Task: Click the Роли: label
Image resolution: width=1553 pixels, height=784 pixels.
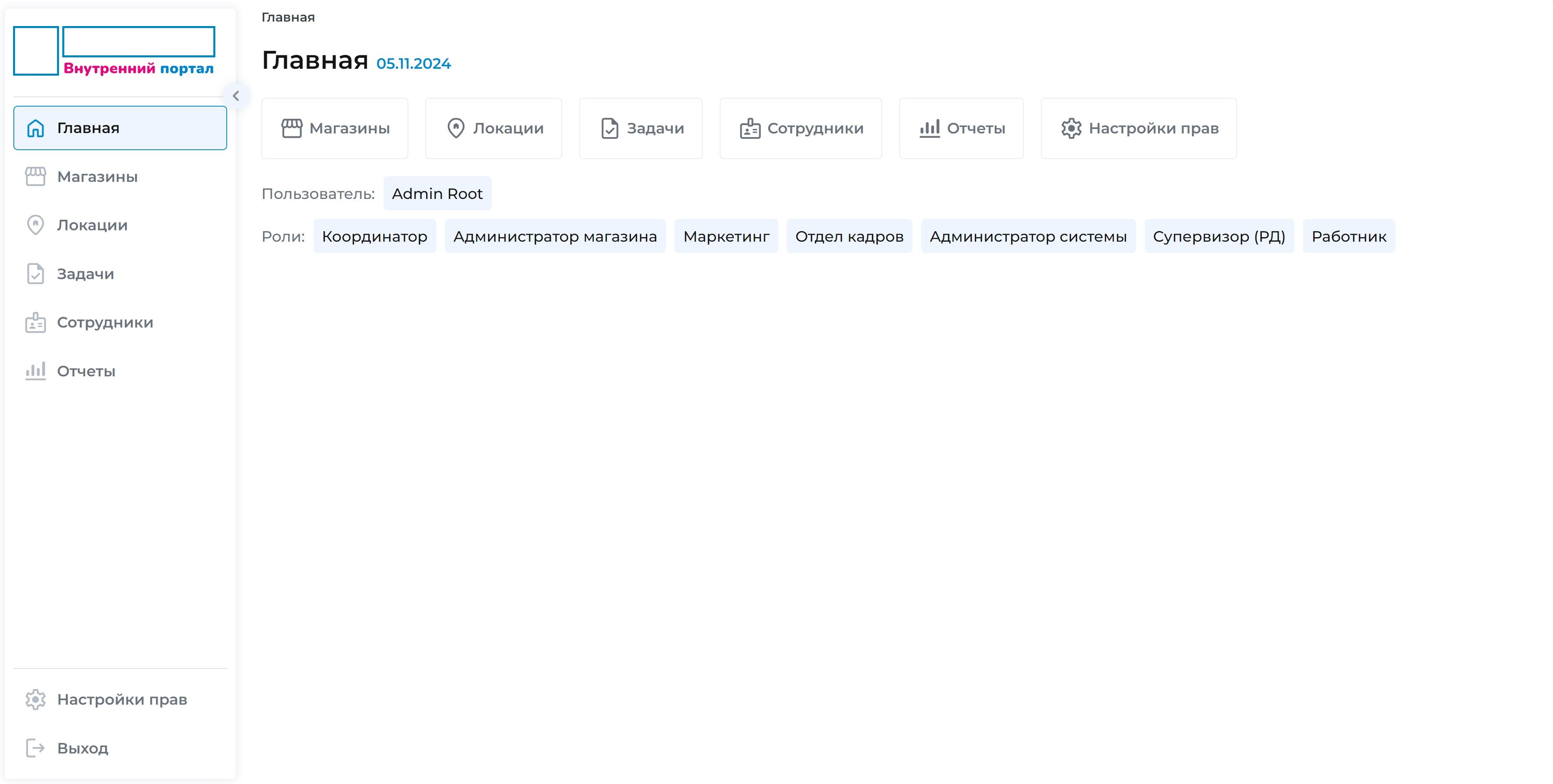Action: point(283,236)
